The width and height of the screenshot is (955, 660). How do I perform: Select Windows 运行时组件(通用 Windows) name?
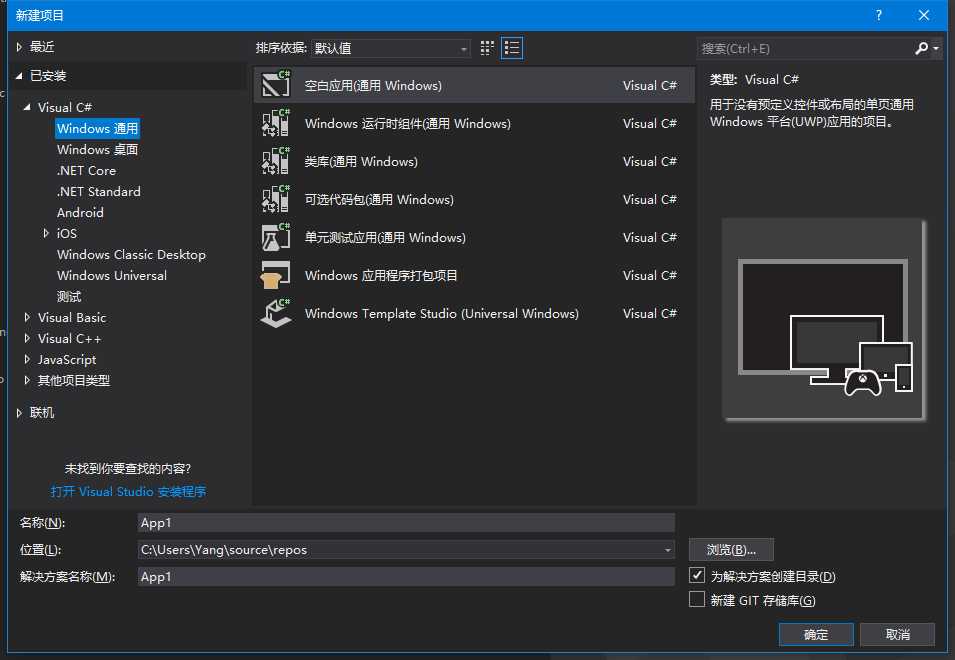coord(407,124)
